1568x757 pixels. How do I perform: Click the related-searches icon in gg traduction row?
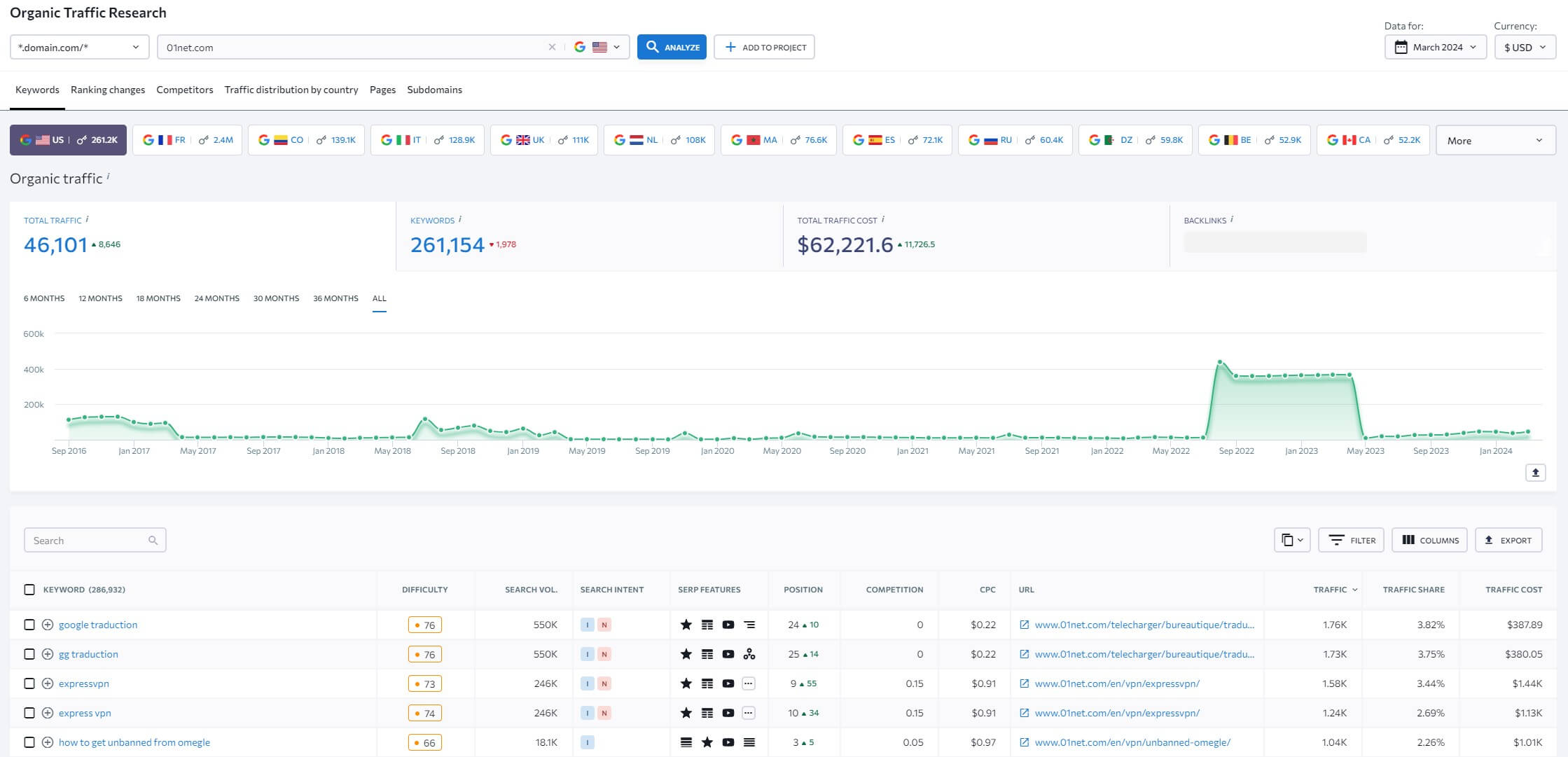[x=749, y=654]
